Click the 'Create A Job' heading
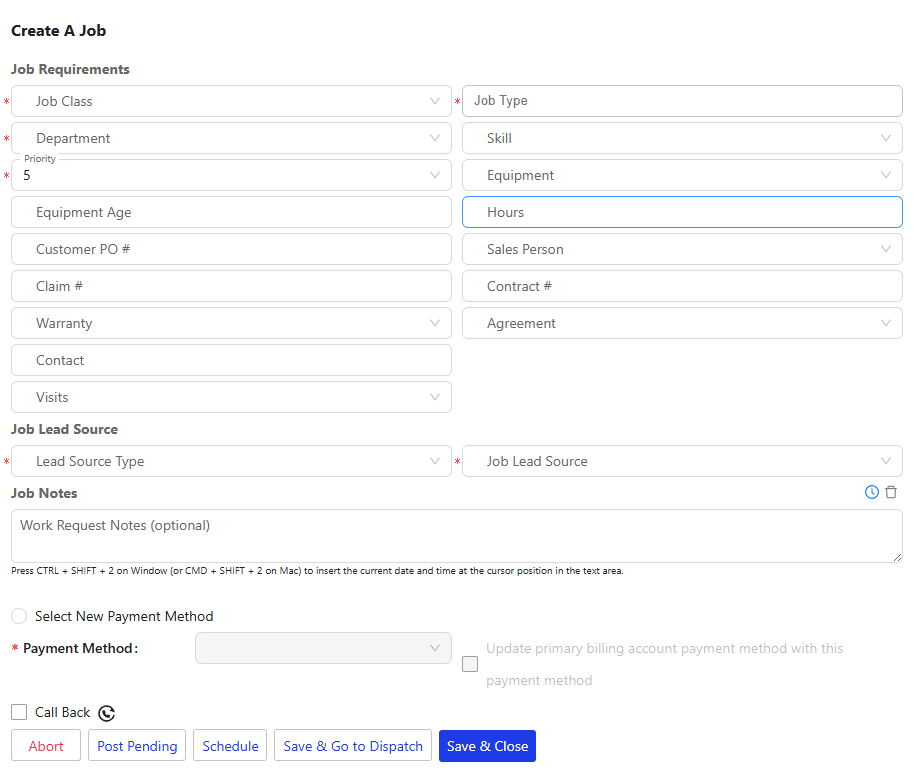 coord(58,31)
